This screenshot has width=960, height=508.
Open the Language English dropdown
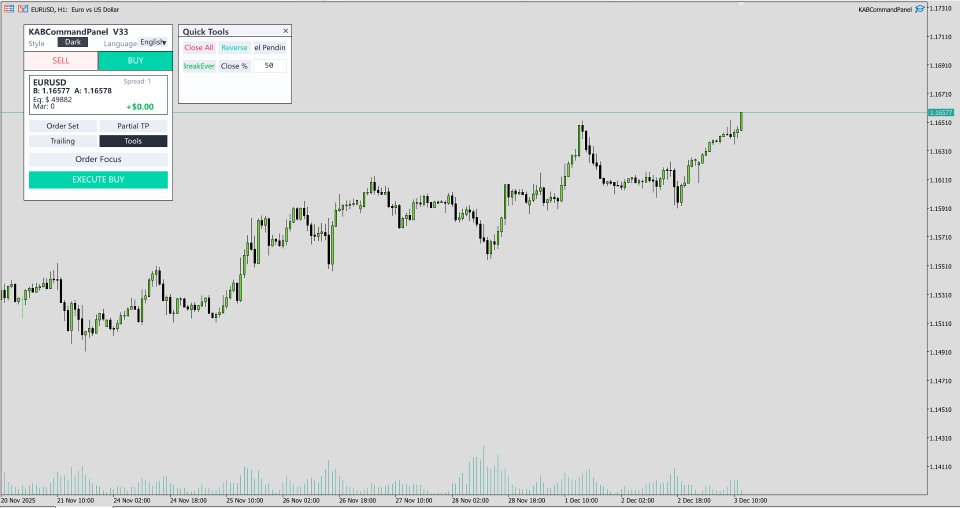pos(153,42)
